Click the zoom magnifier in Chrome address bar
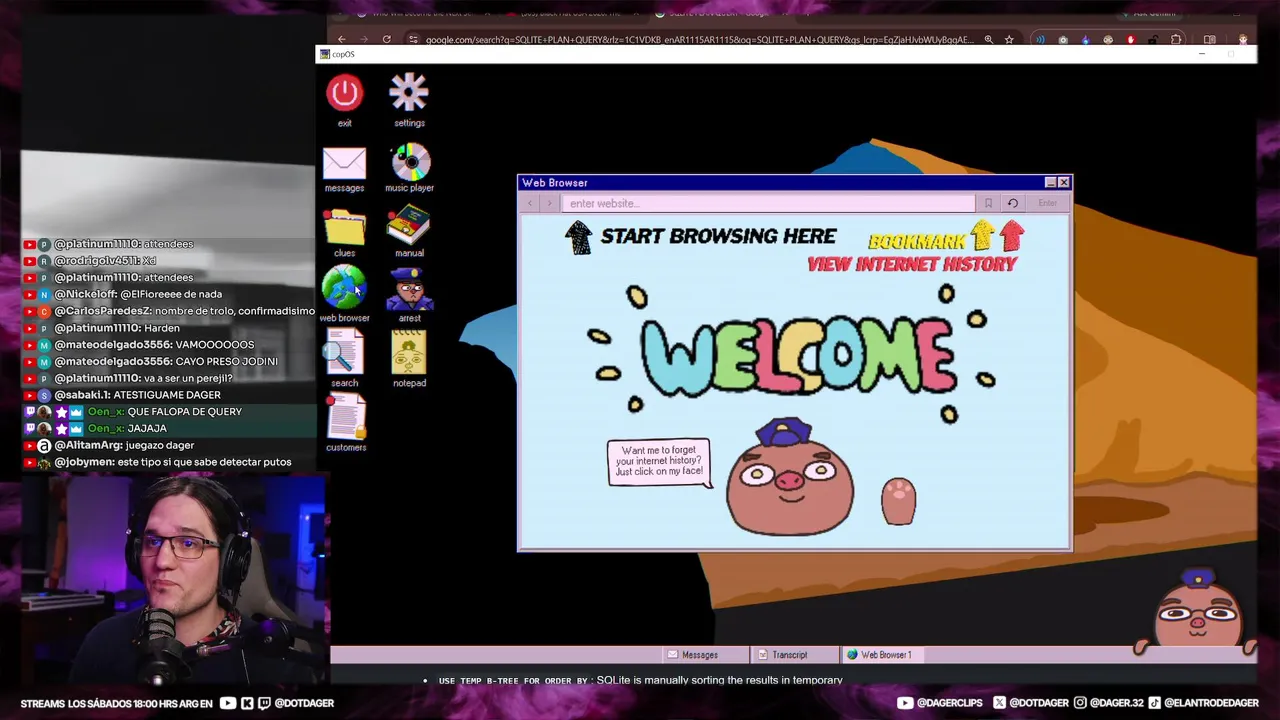1280x720 pixels. click(988, 40)
